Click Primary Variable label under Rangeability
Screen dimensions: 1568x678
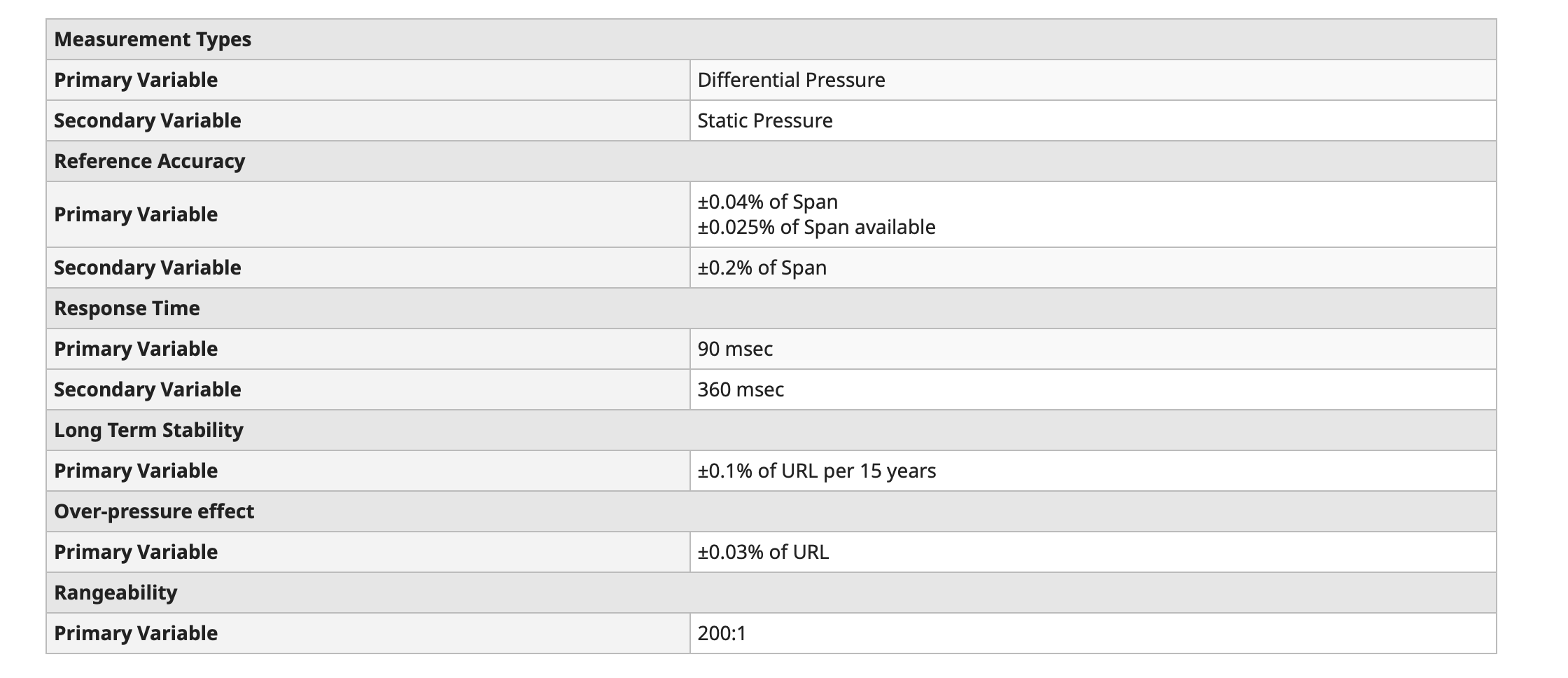pos(136,633)
